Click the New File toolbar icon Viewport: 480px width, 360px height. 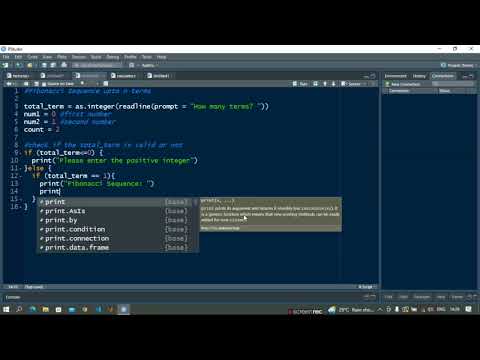click(x=6, y=65)
